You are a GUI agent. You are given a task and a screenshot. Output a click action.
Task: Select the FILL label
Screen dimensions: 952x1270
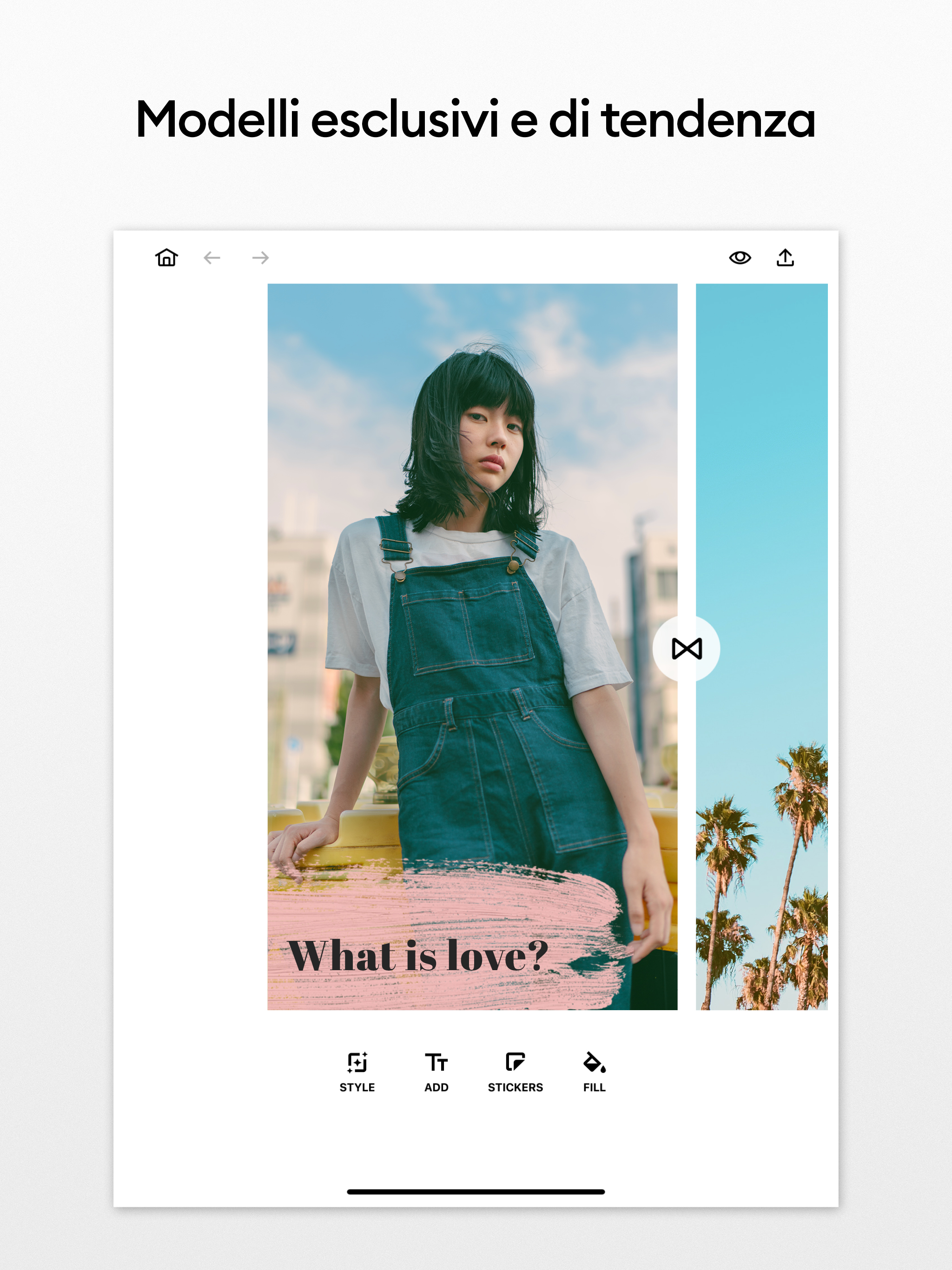click(594, 1087)
